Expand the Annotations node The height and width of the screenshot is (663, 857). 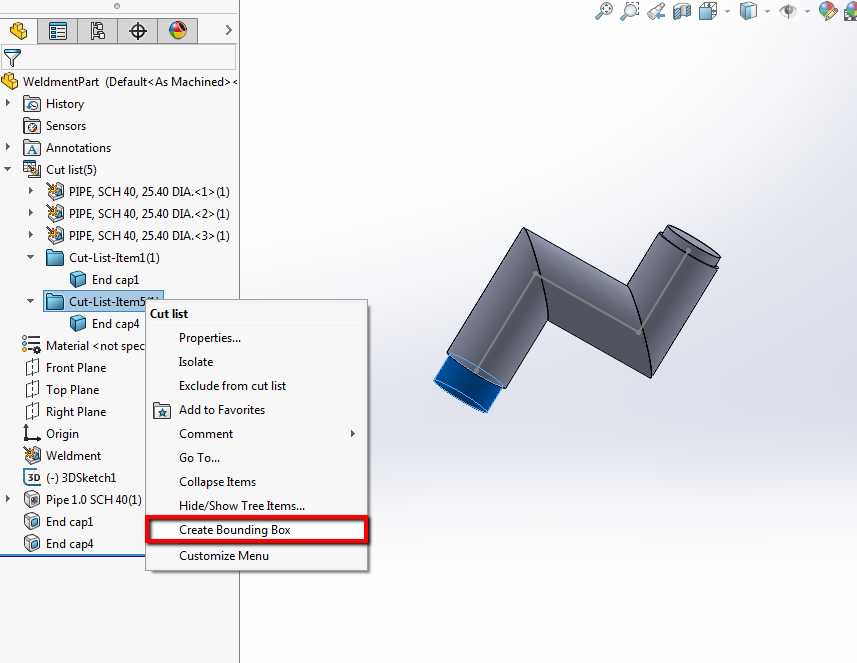8,147
